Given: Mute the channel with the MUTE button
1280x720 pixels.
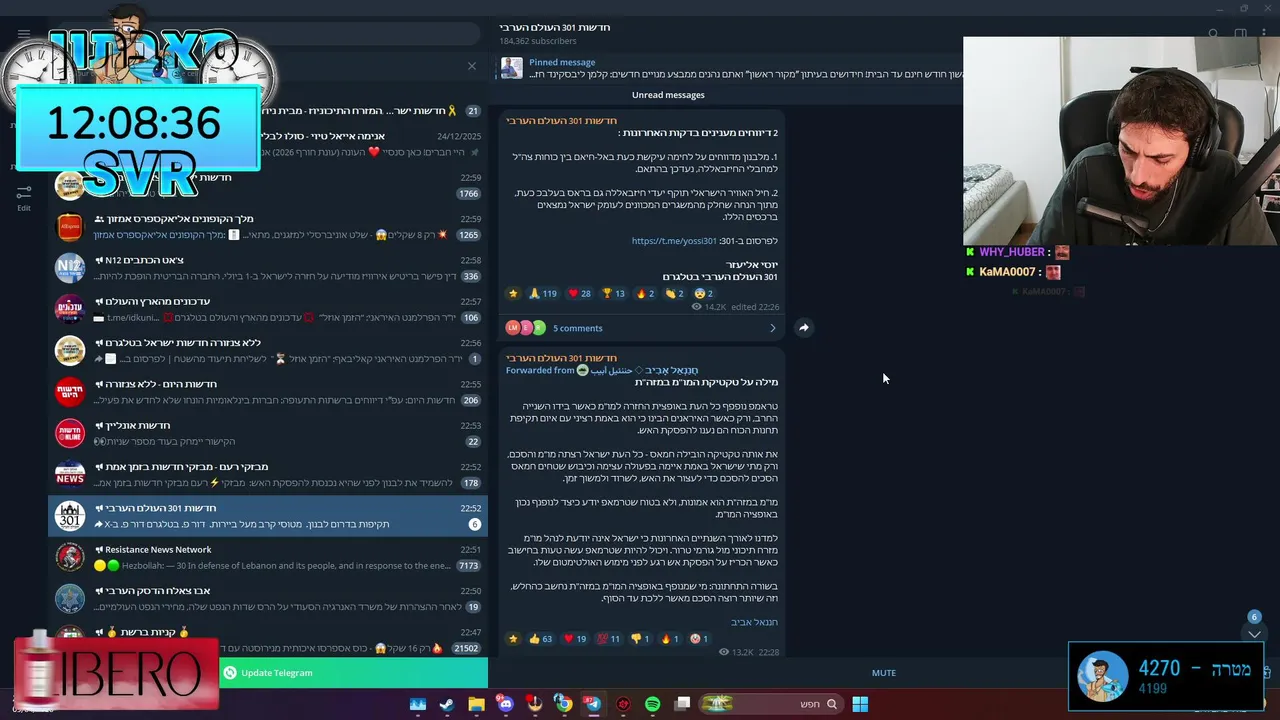Looking at the screenshot, I should click(883, 673).
